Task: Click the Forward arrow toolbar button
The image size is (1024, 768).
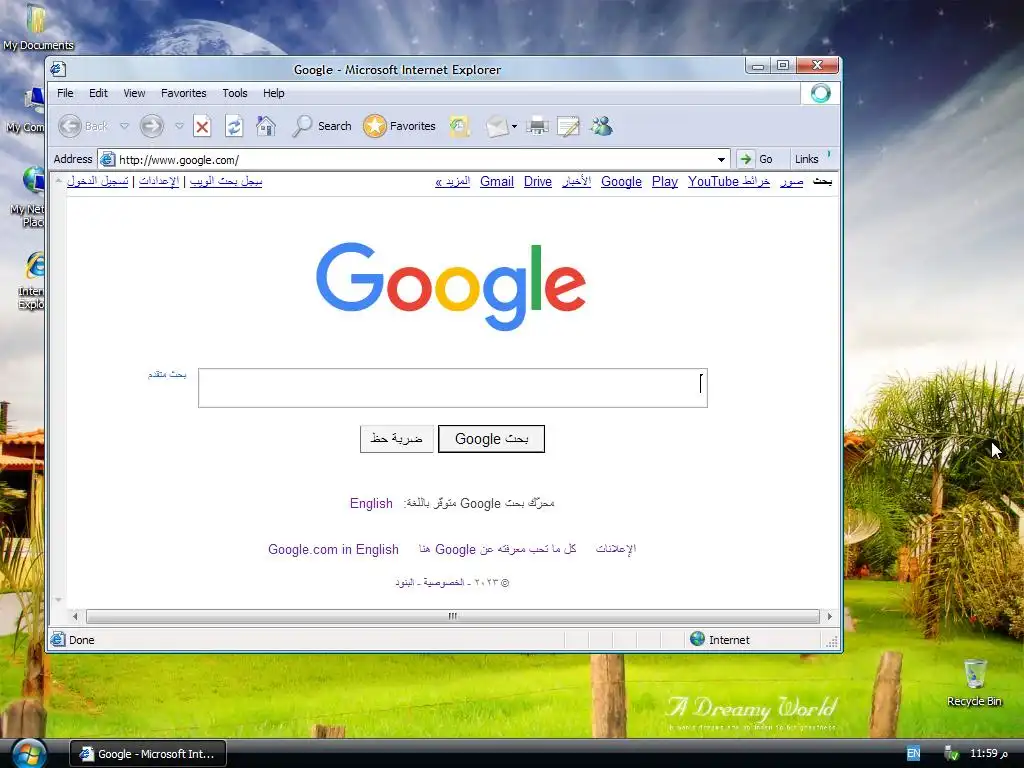Action: pyautogui.click(x=152, y=126)
